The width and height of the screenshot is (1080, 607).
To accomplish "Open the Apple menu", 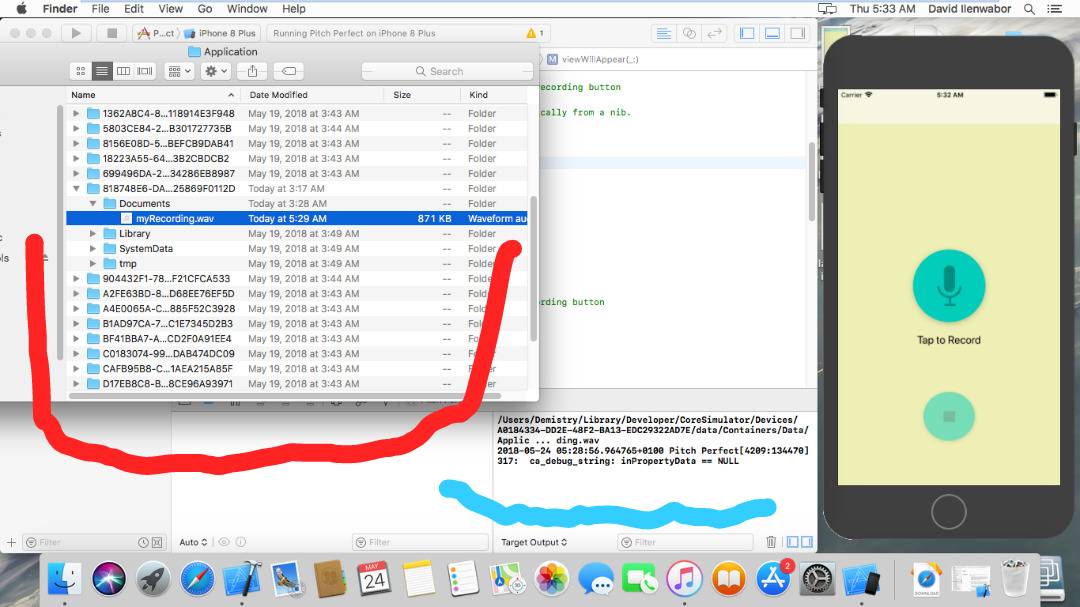I will coord(21,9).
